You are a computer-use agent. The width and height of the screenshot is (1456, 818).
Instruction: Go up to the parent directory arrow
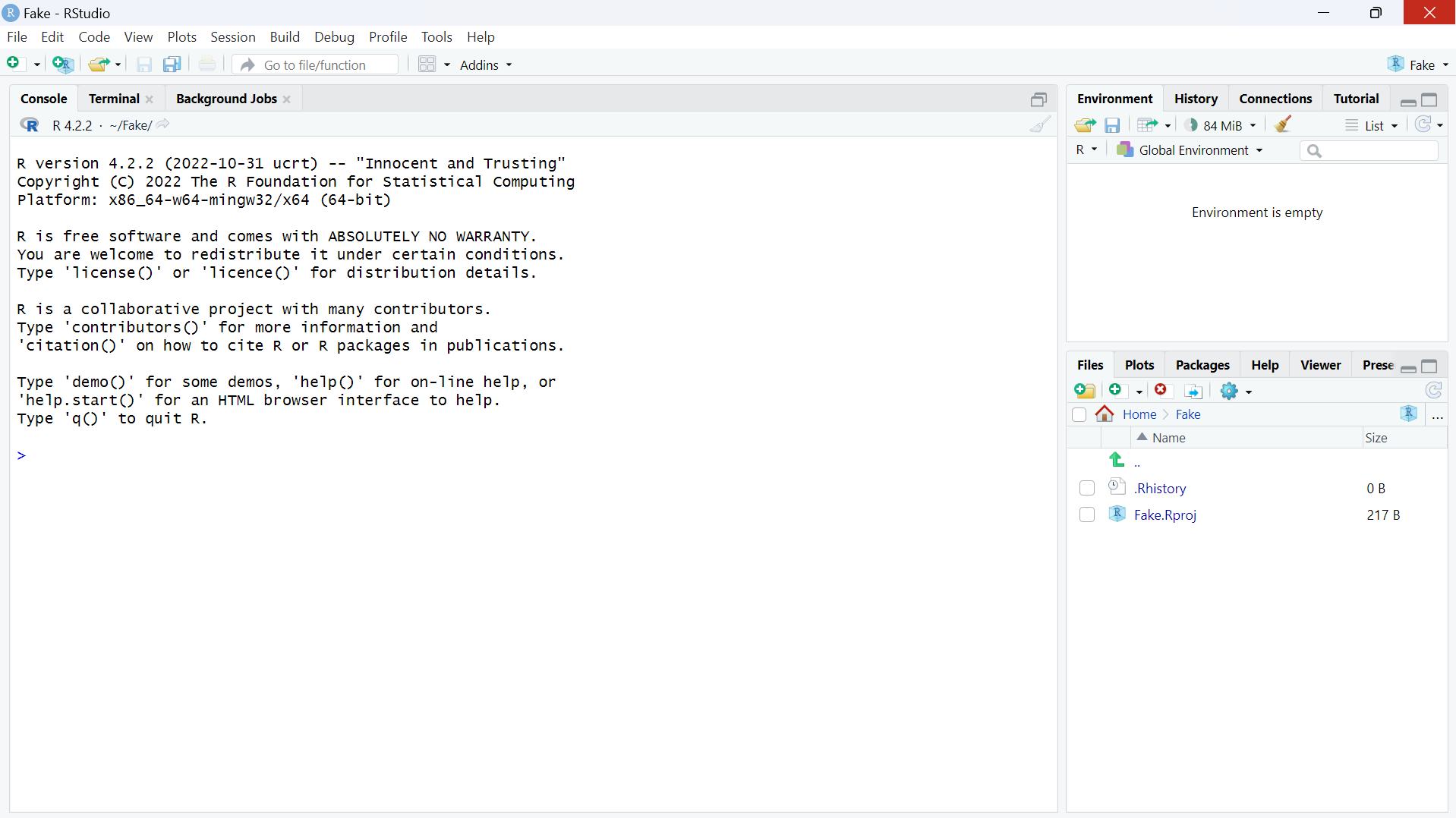pyautogui.click(x=1117, y=460)
